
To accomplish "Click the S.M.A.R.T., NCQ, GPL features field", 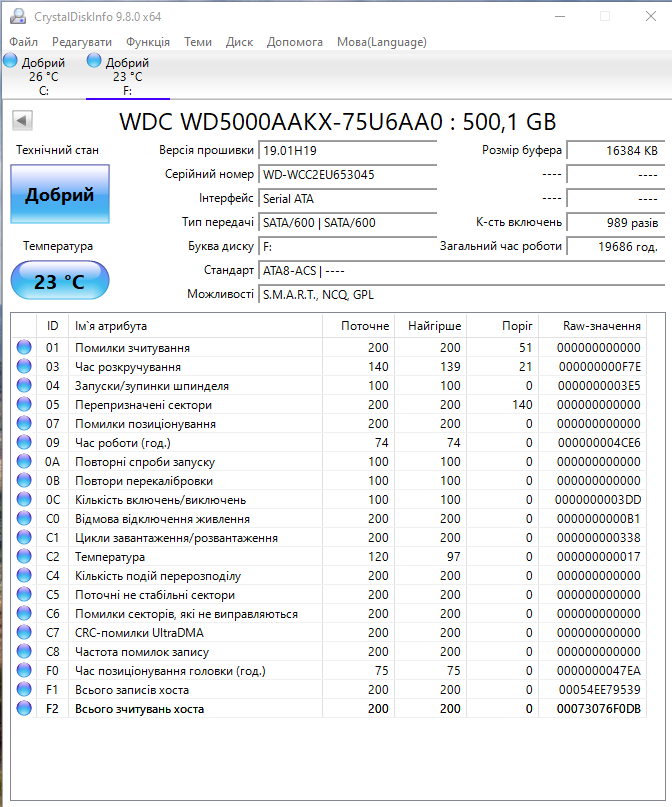I will pyautogui.click(x=462, y=294).
